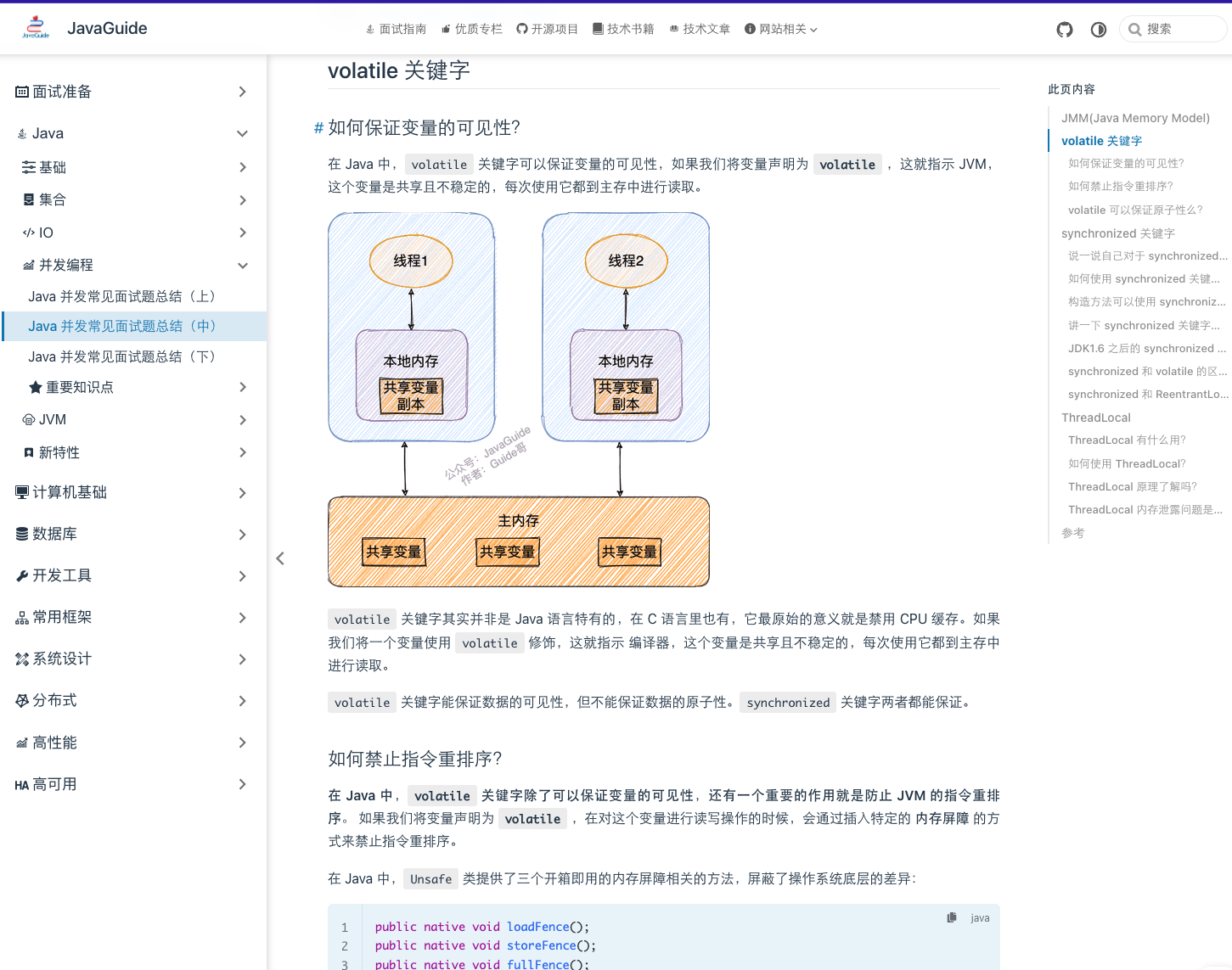This screenshot has width=1232, height=970.
Task: Jump to synchronized 和 volatile 的区 in contents
Action: click(x=1147, y=371)
